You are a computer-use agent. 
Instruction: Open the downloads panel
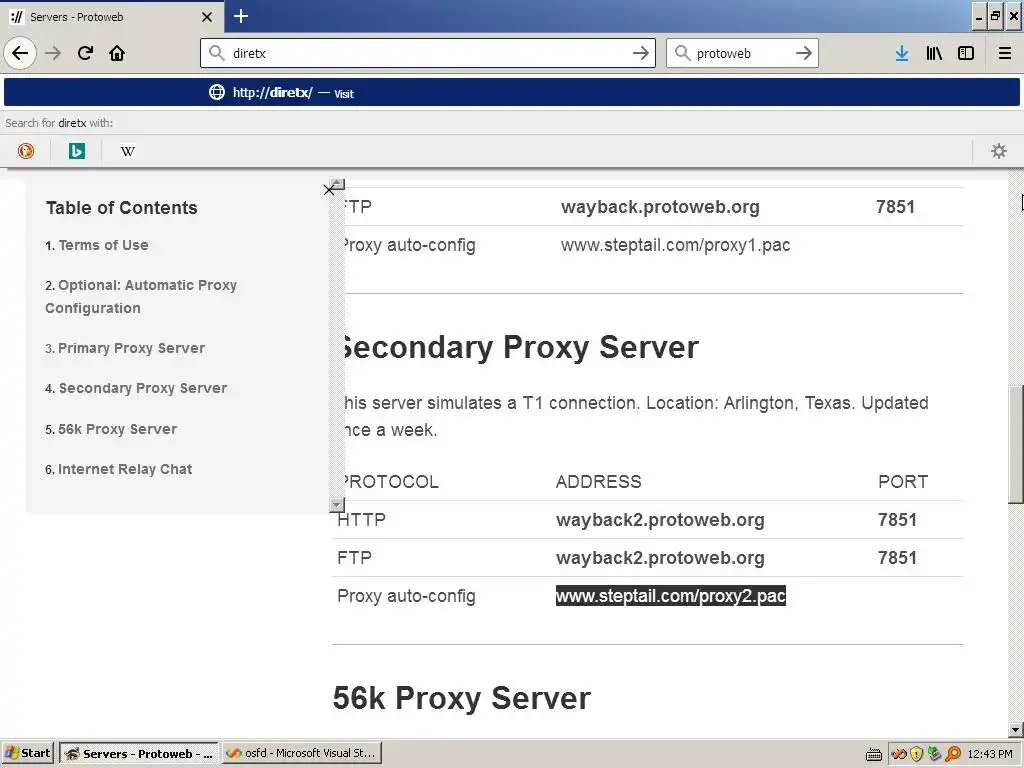902,53
